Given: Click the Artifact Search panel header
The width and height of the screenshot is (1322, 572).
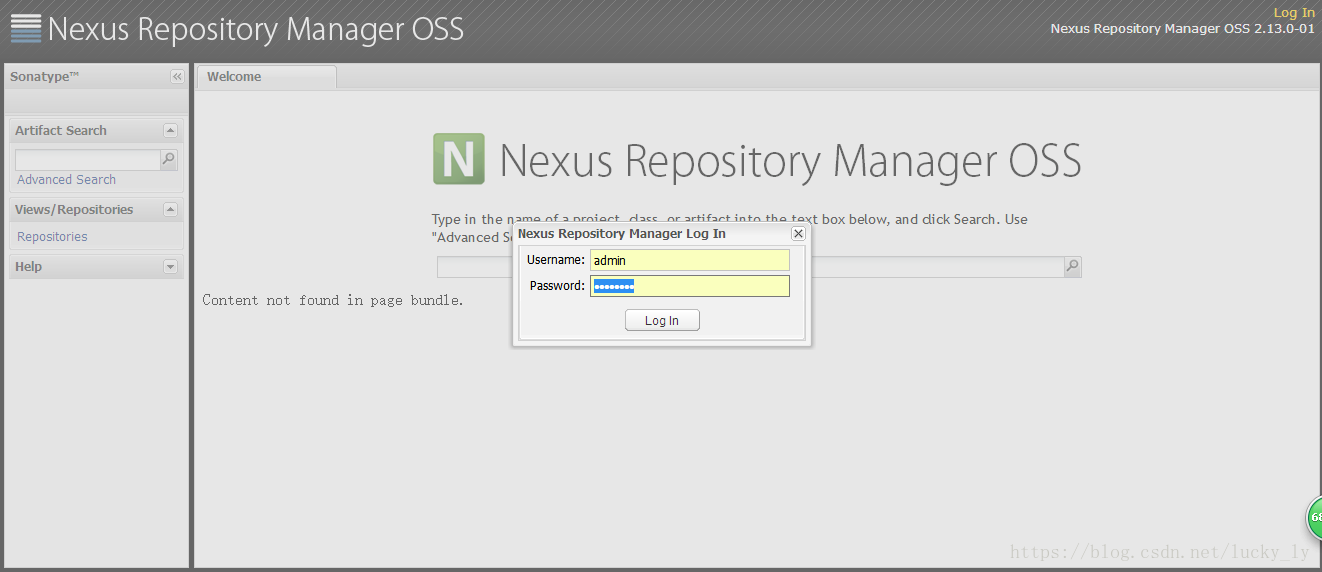Looking at the screenshot, I should tap(95, 131).
